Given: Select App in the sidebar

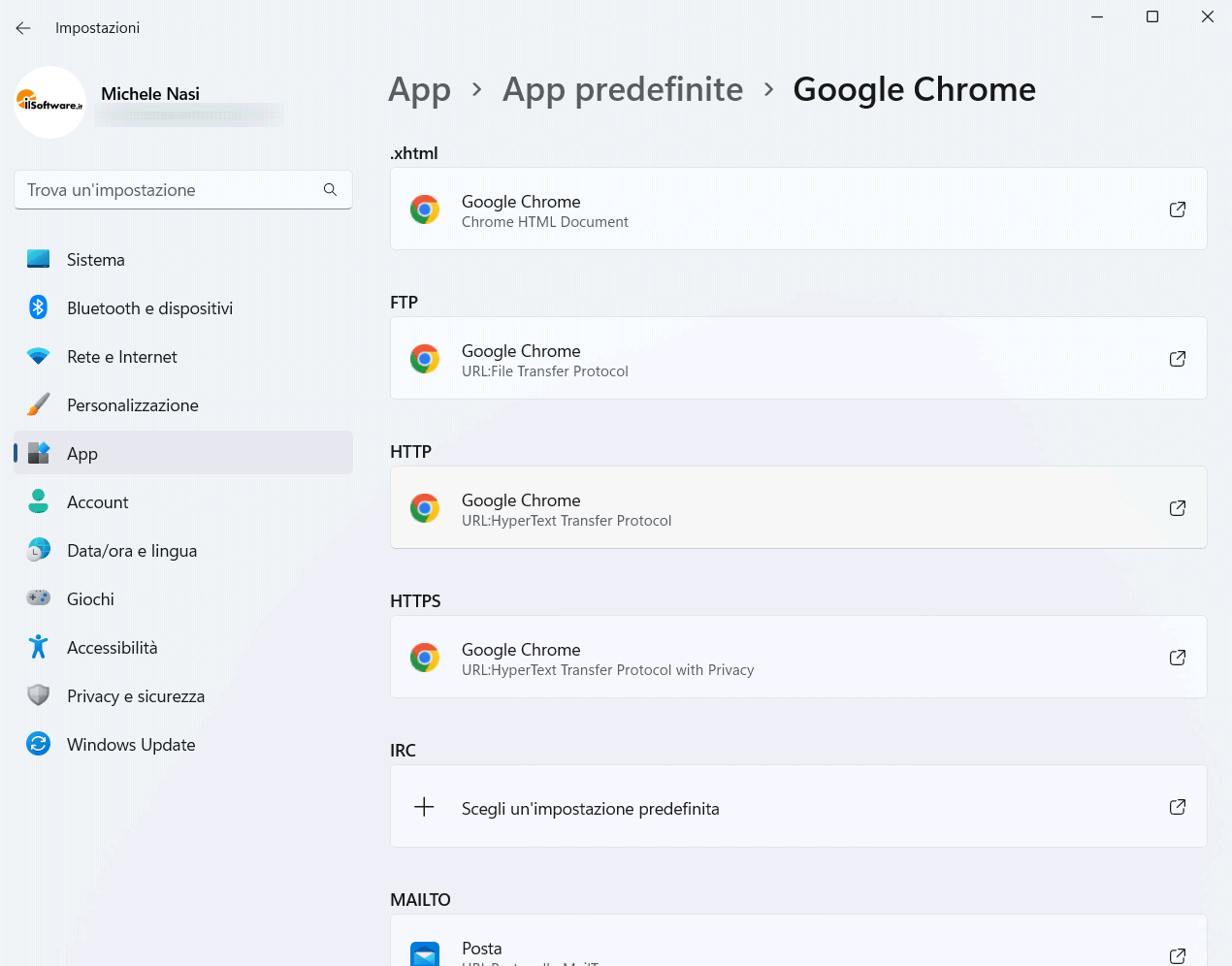Looking at the screenshot, I should [183, 454].
